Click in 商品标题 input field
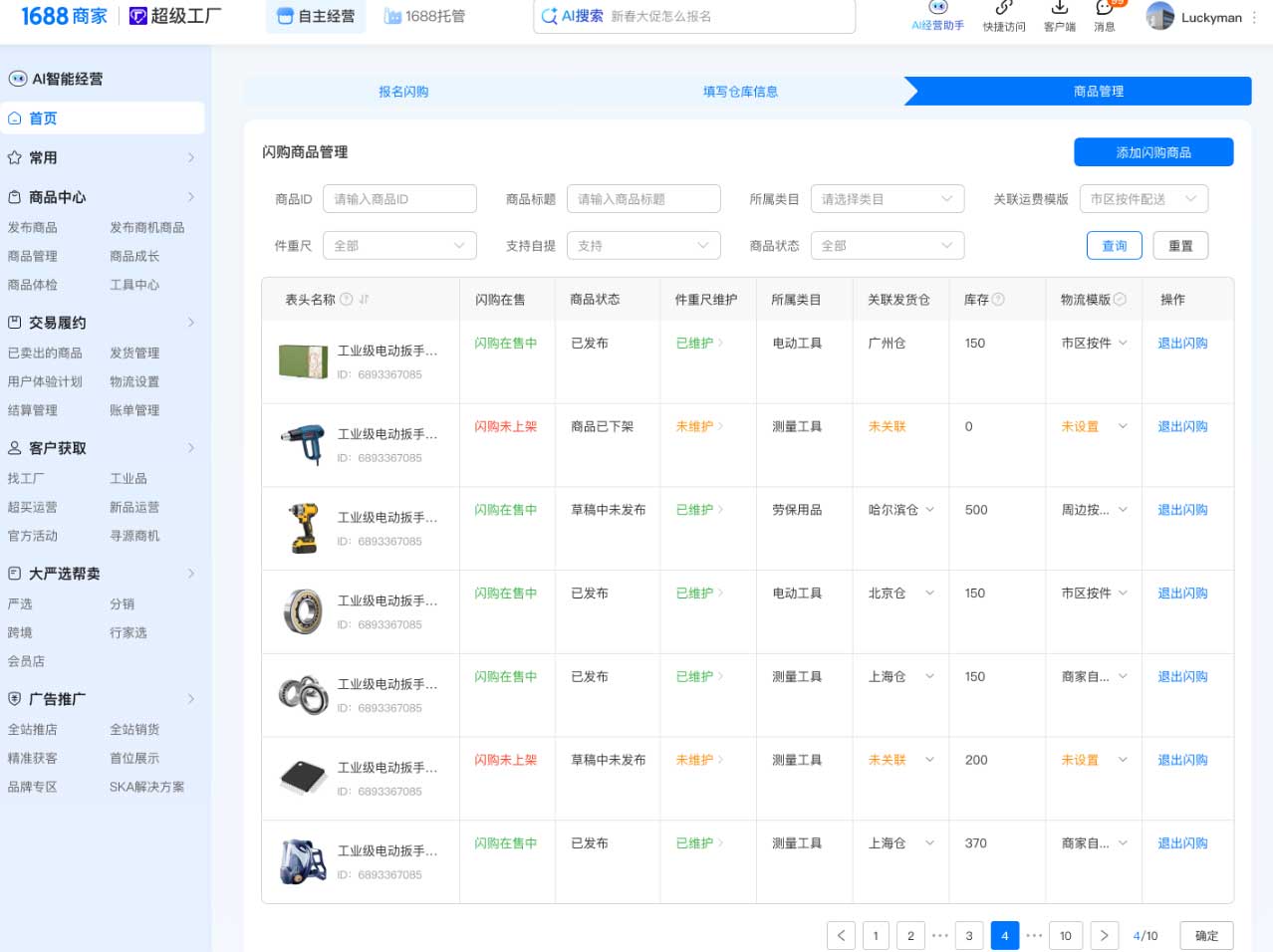Viewport: 1273px width, 952px height. point(643,199)
